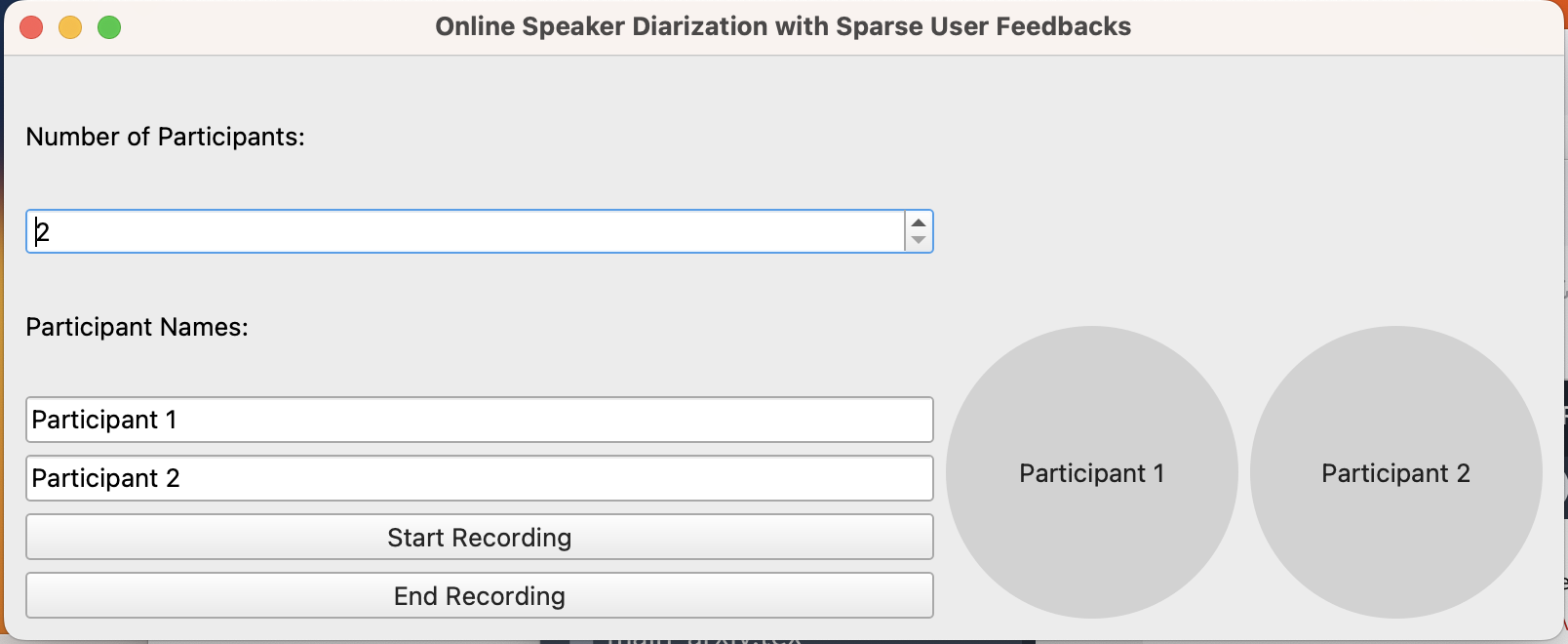Click the increment arrow of participants spinbox
The image size is (1568, 644).
pyautogui.click(x=918, y=222)
